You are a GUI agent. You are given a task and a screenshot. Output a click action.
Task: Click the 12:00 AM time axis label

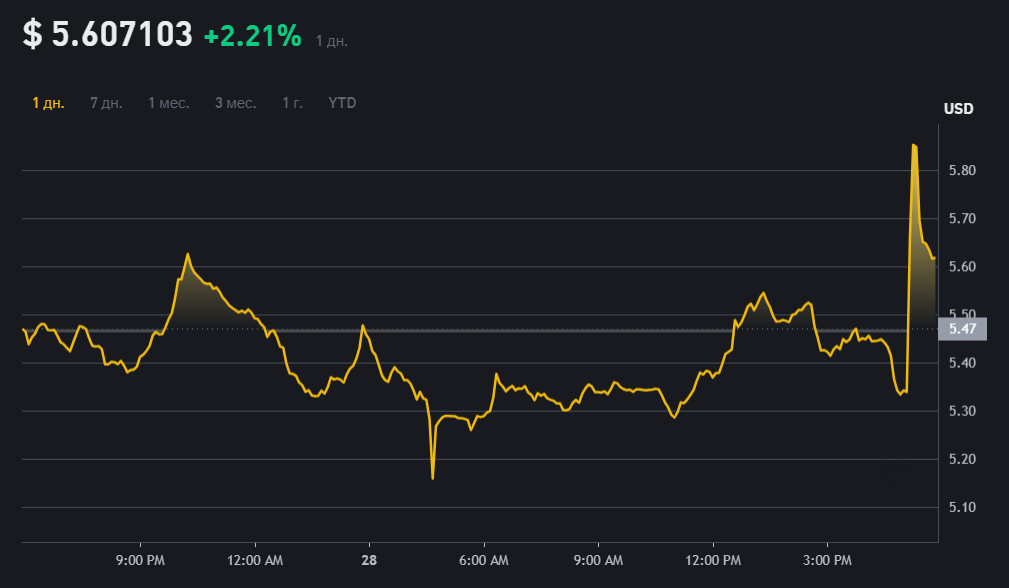point(255,560)
